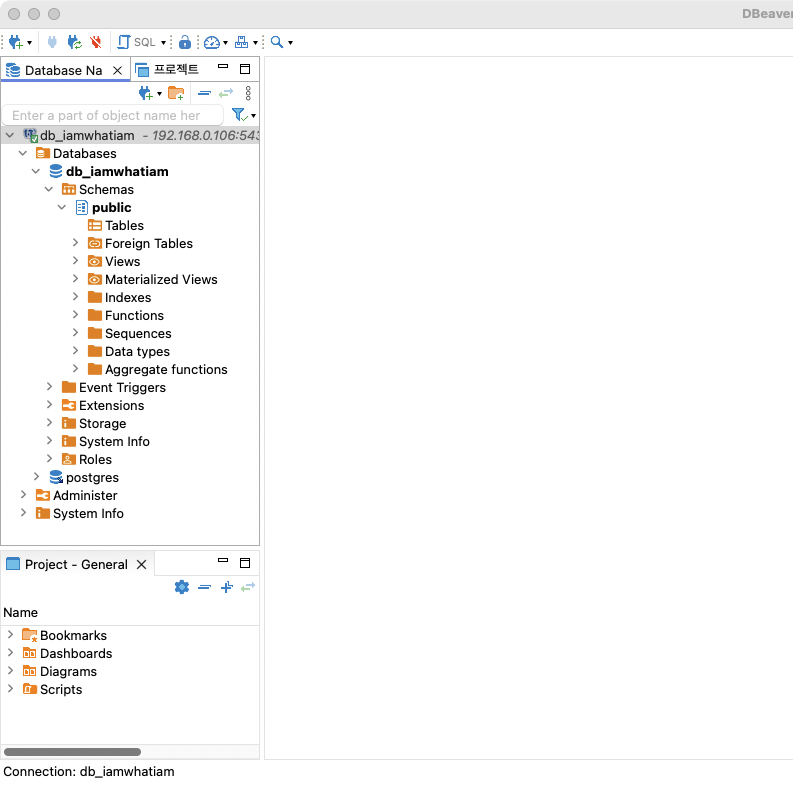Open the dashboard gauge dropdown arrow
Screen dimensions: 793x786
[226, 42]
